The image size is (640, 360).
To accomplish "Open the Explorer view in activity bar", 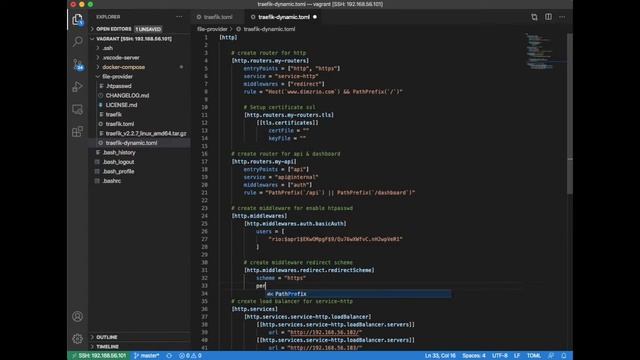I will [x=78, y=20].
